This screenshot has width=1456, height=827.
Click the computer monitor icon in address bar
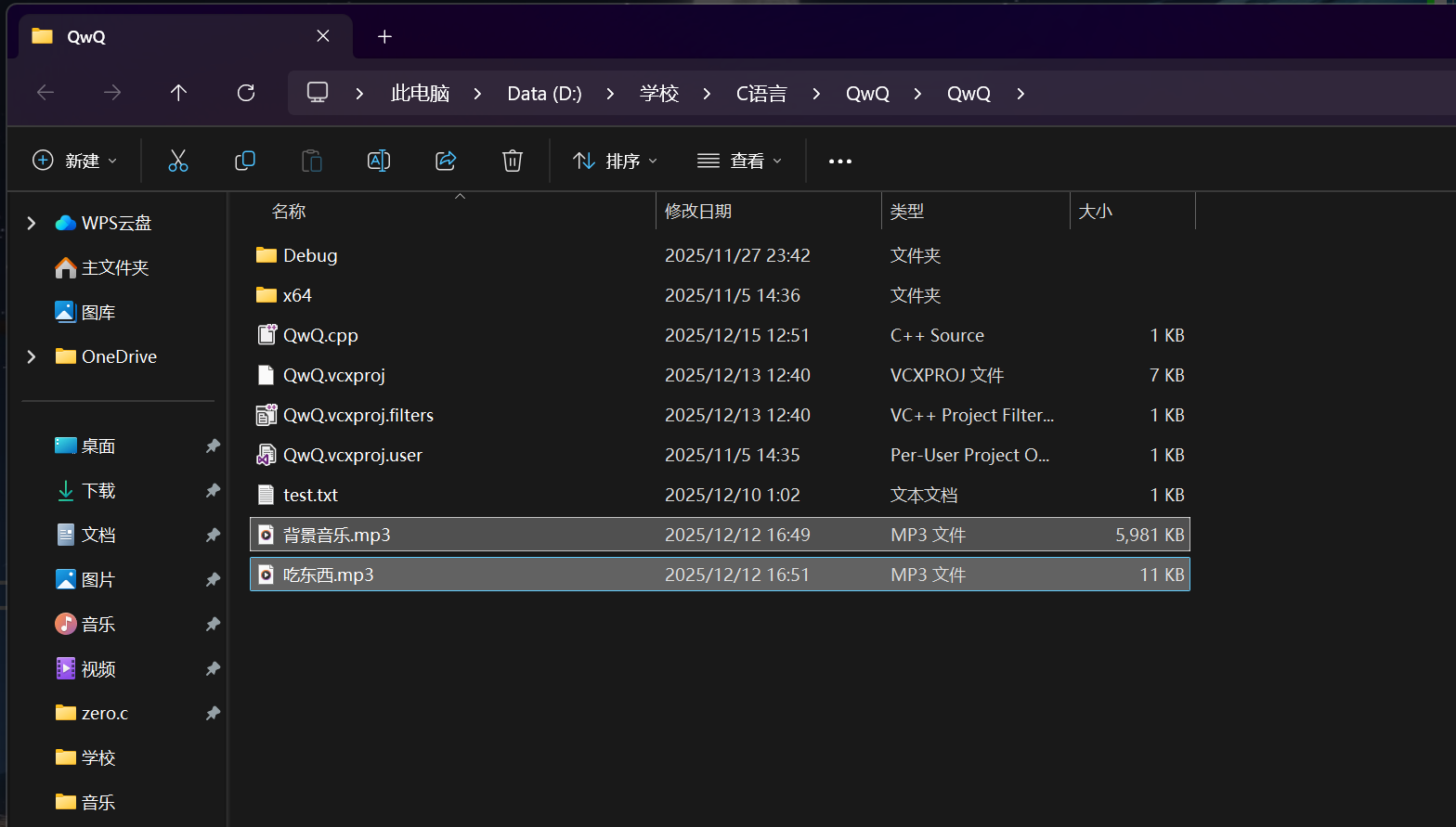coord(318,93)
